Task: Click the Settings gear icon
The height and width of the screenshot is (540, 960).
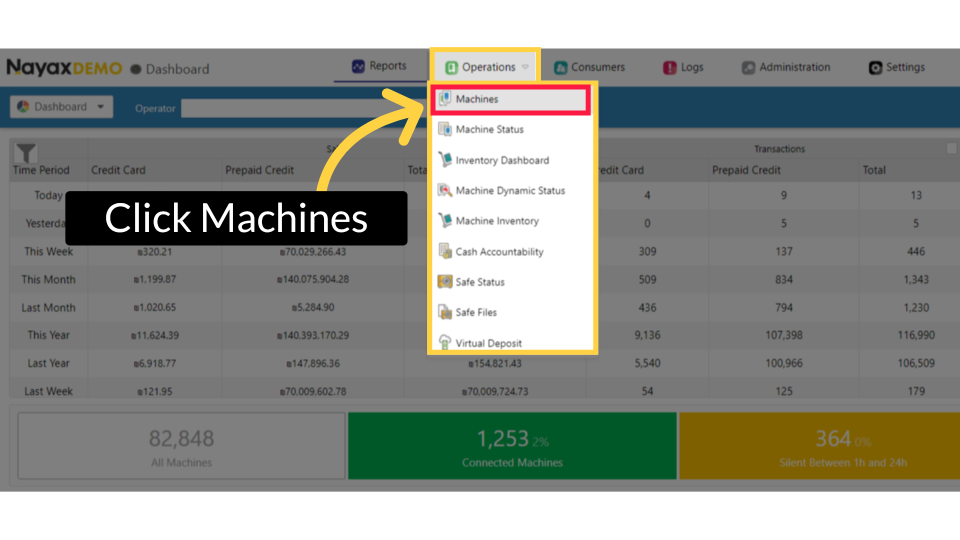Action: click(875, 68)
